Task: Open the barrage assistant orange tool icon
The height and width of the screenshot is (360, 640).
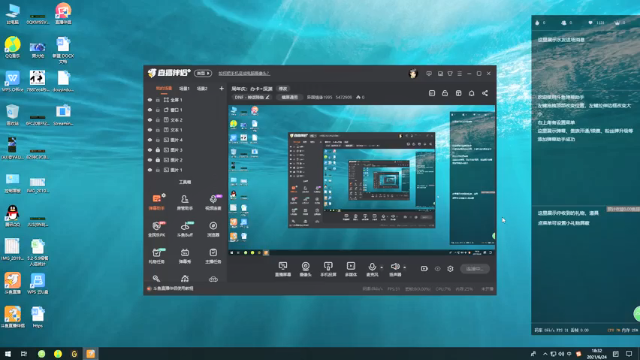Action: [157, 202]
